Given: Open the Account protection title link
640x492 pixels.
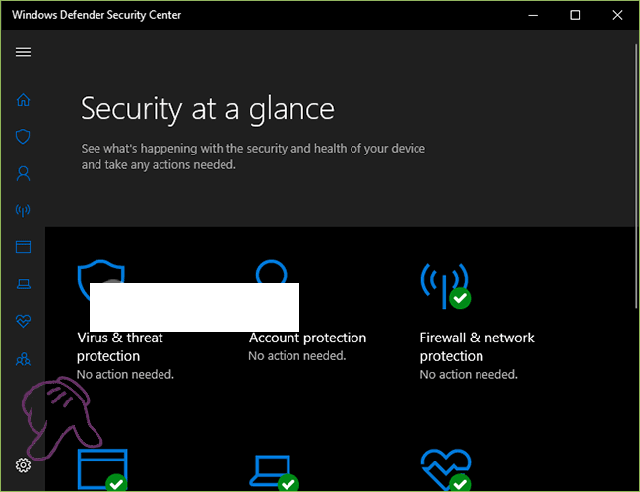Looking at the screenshot, I should click(x=307, y=338).
